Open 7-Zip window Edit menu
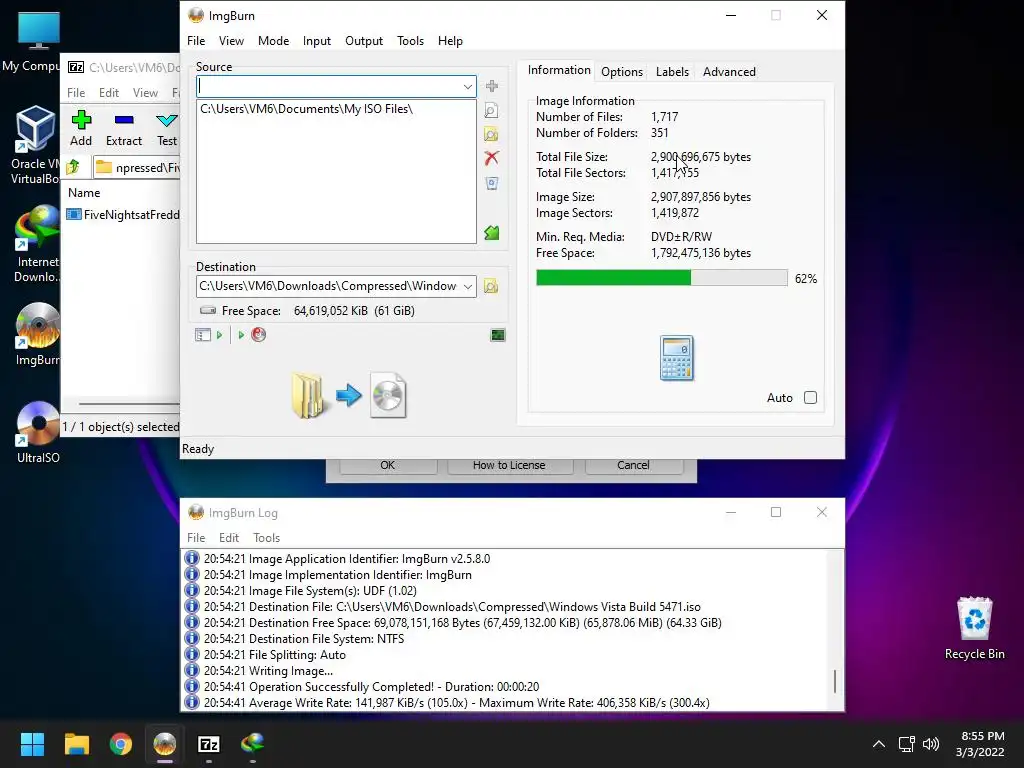 [x=108, y=93]
